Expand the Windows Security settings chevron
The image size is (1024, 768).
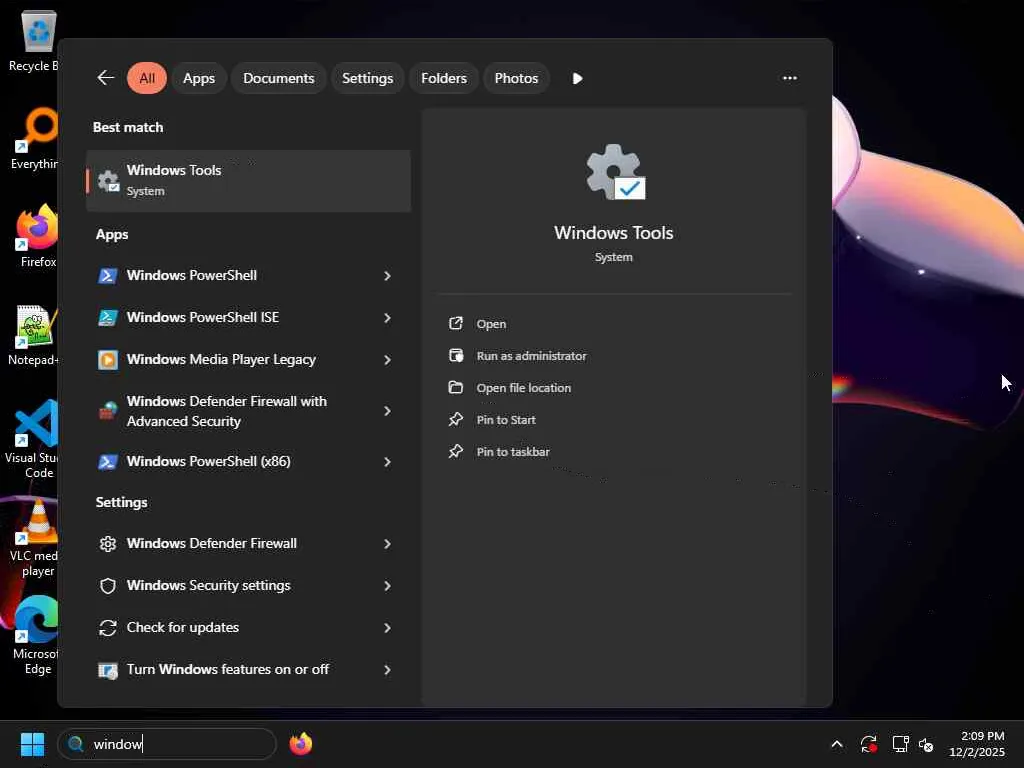click(387, 586)
